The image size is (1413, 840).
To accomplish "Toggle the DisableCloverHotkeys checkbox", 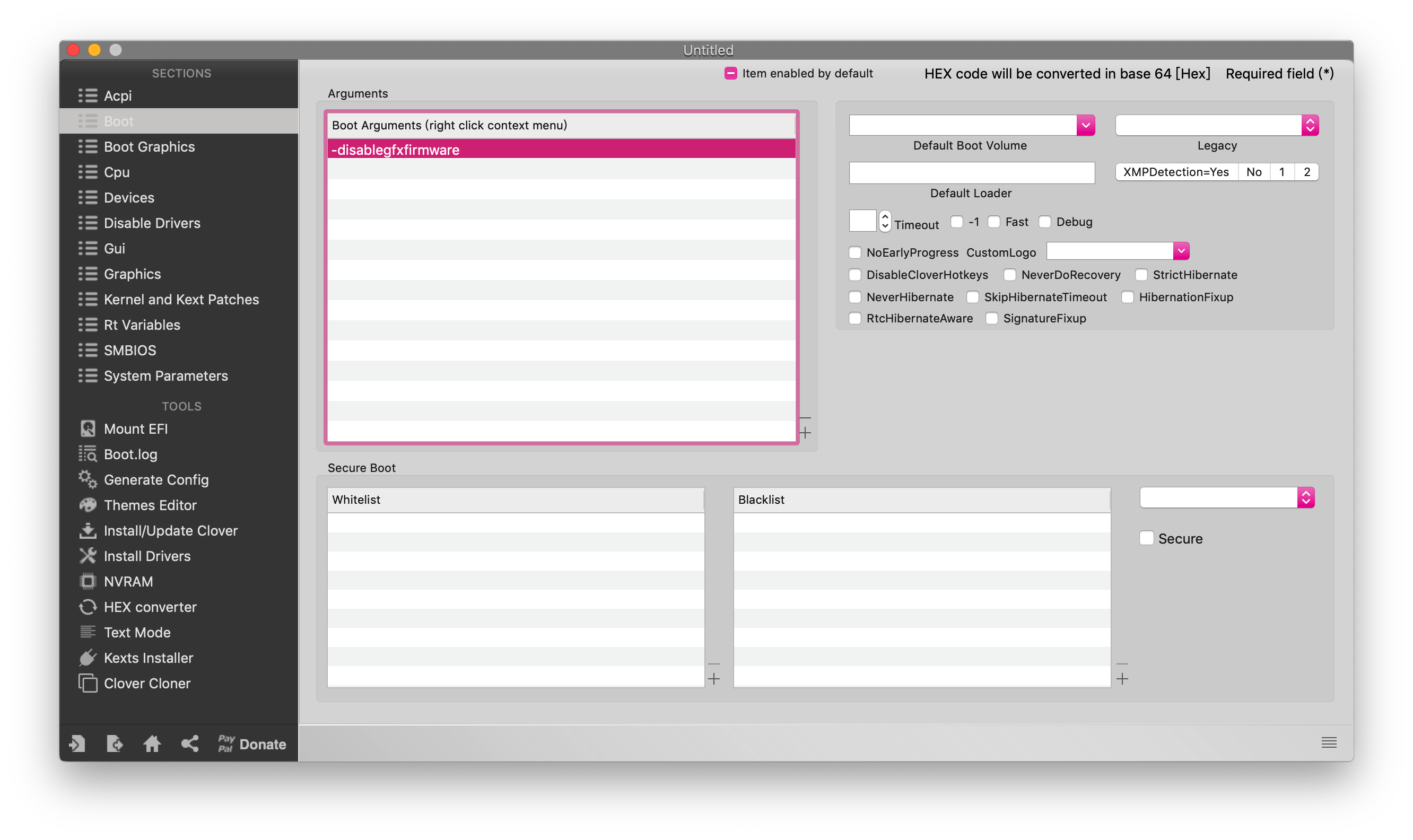I will (855, 275).
